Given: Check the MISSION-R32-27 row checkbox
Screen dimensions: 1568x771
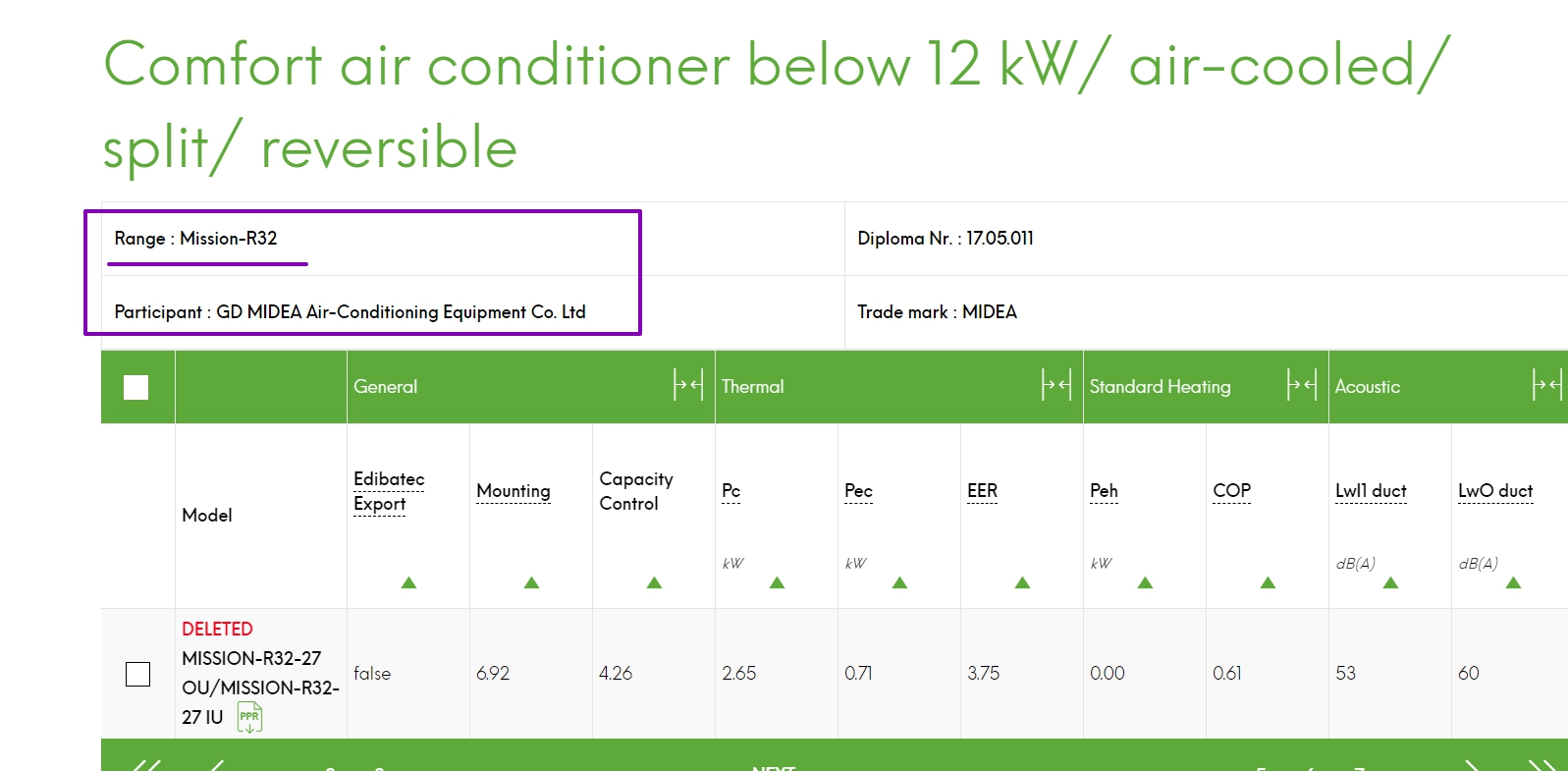Looking at the screenshot, I should click(x=138, y=674).
